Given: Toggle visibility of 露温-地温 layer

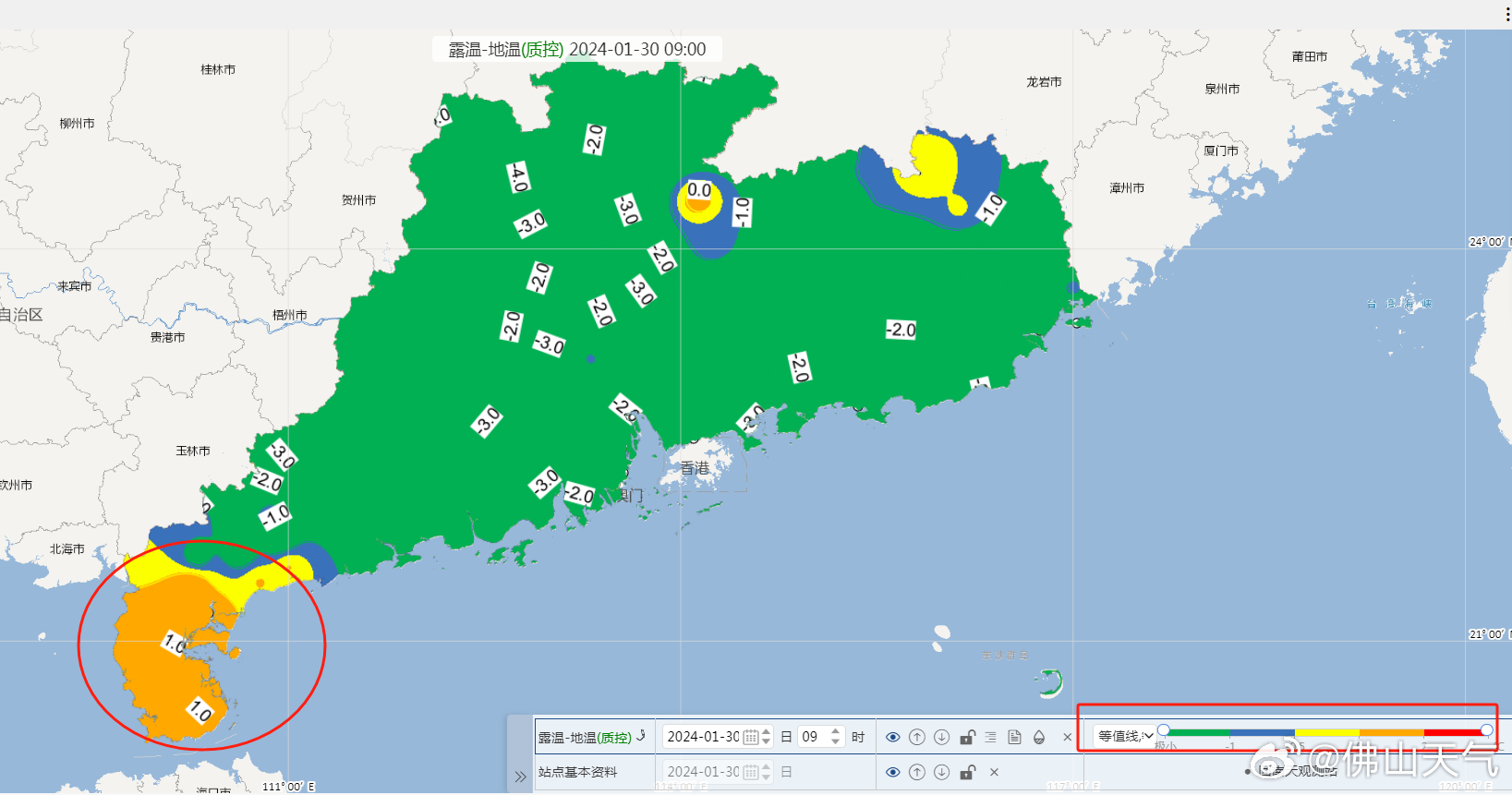Looking at the screenshot, I should pyautogui.click(x=892, y=737).
